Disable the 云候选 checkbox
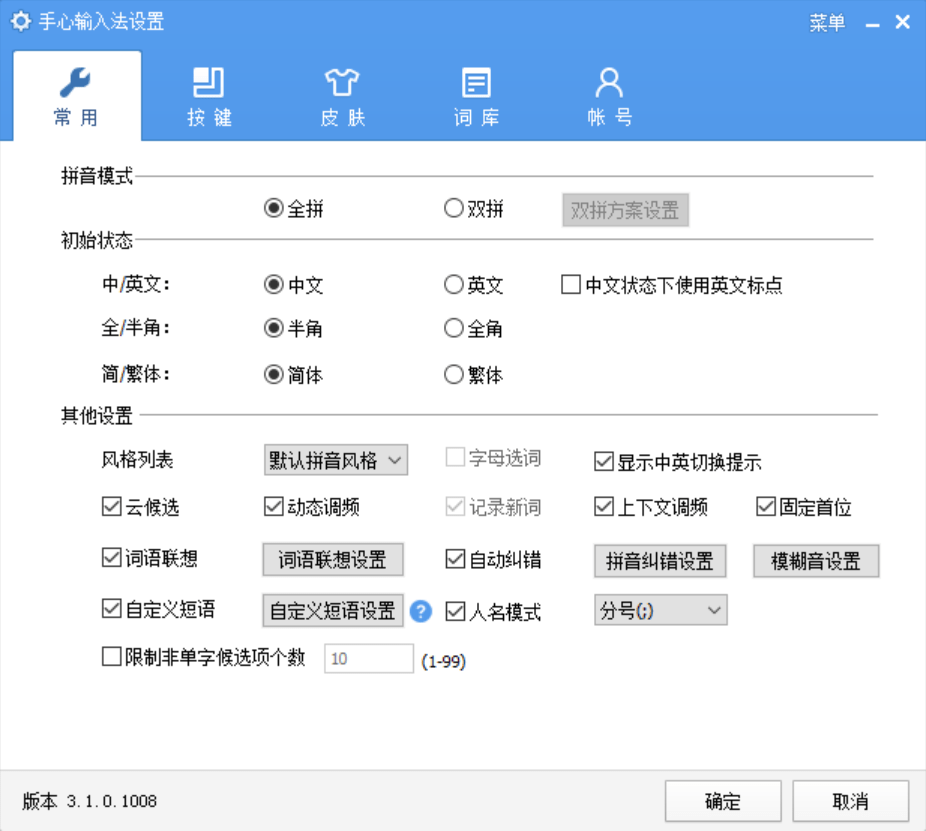Image resolution: width=926 pixels, height=831 pixels. point(111,507)
